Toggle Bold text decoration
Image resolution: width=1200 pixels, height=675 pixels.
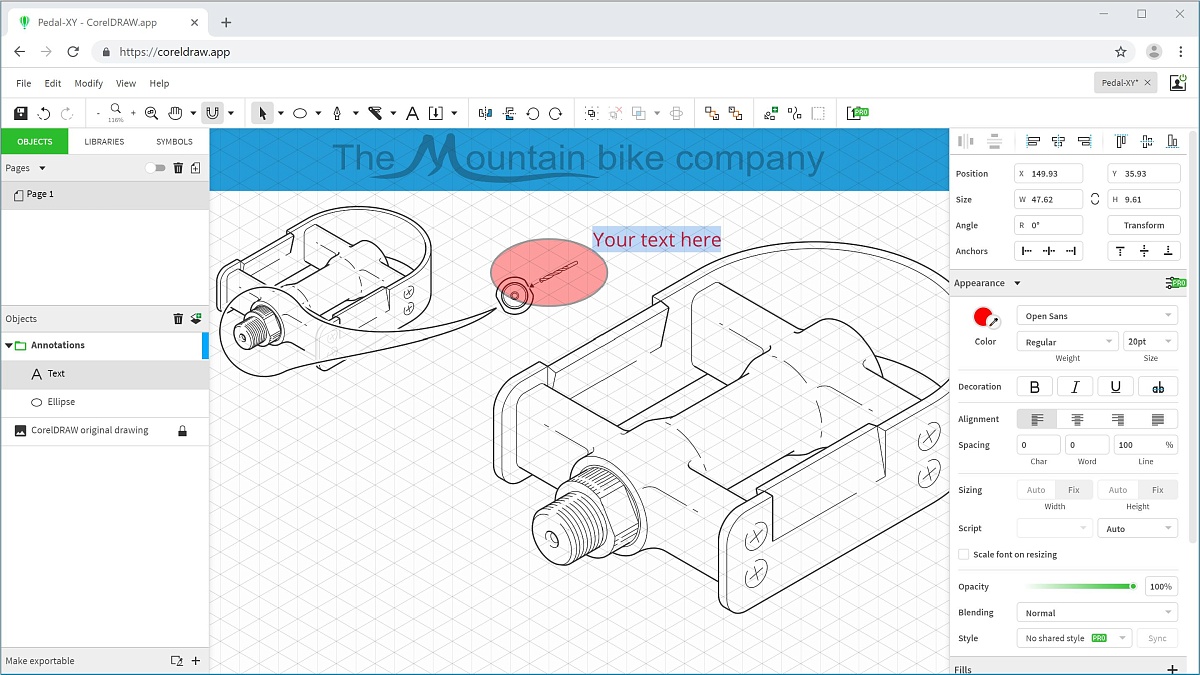pyautogui.click(x=1035, y=387)
